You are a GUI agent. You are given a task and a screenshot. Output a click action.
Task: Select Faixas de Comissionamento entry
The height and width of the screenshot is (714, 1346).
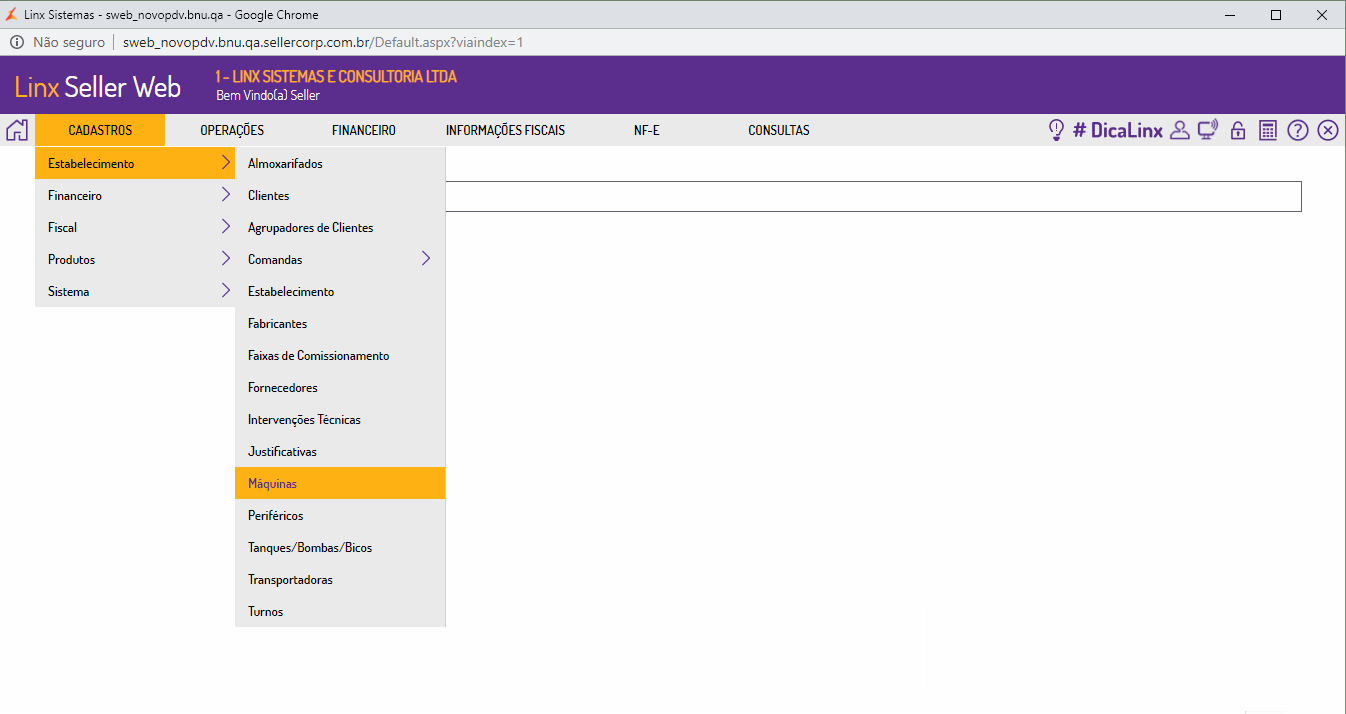340,355
